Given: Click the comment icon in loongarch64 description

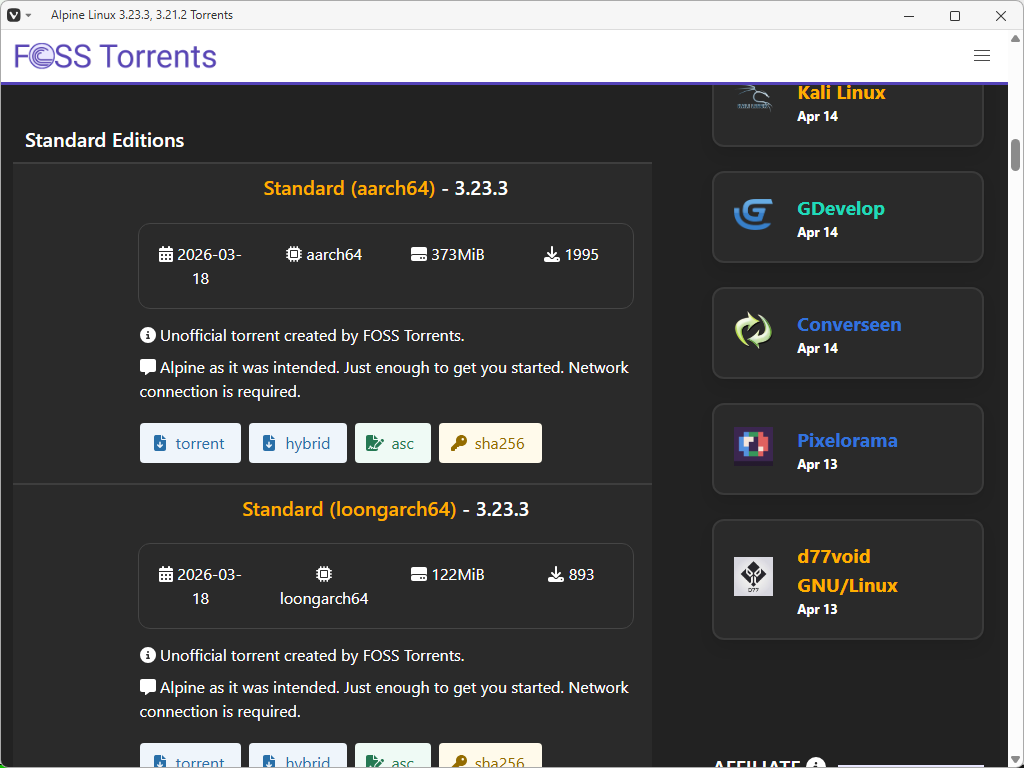Looking at the screenshot, I should click(x=148, y=687).
